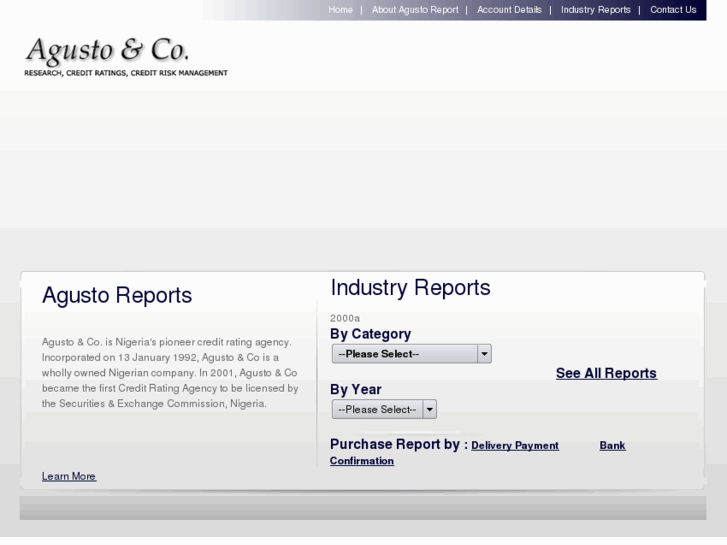Click the Agusto Reports heading
This screenshot has width=727, height=545.
117,295
